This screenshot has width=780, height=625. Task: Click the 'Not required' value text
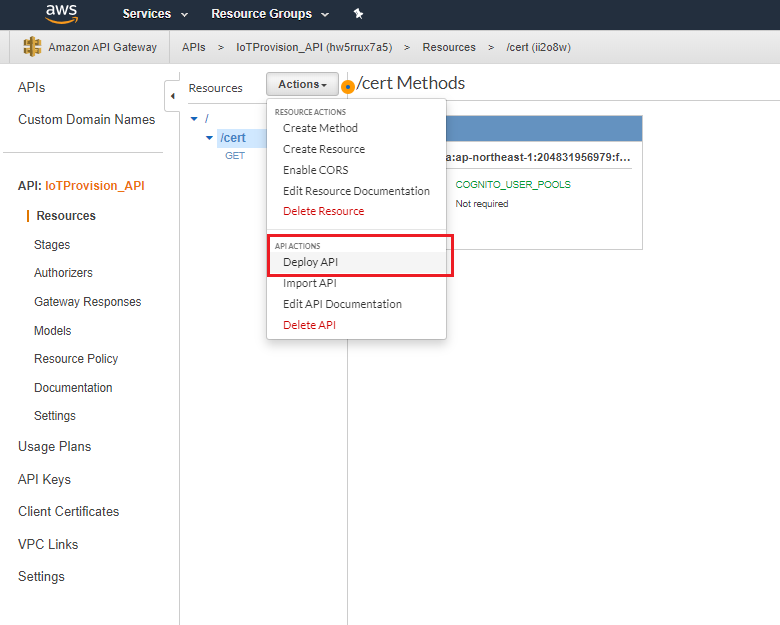pos(482,204)
